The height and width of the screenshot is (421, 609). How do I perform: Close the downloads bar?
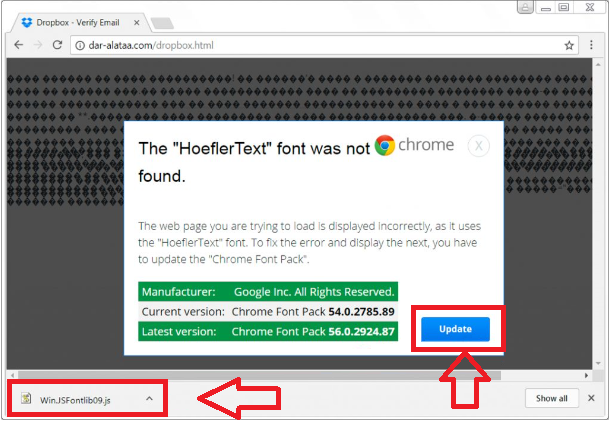click(x=592, y=398)
